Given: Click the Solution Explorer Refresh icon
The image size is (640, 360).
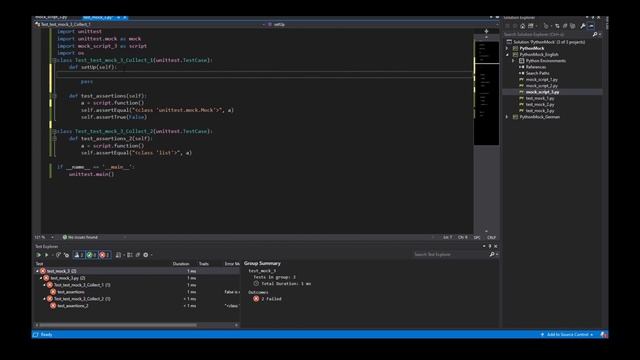Looking at the screenshot, I should (x=565, y=26).
